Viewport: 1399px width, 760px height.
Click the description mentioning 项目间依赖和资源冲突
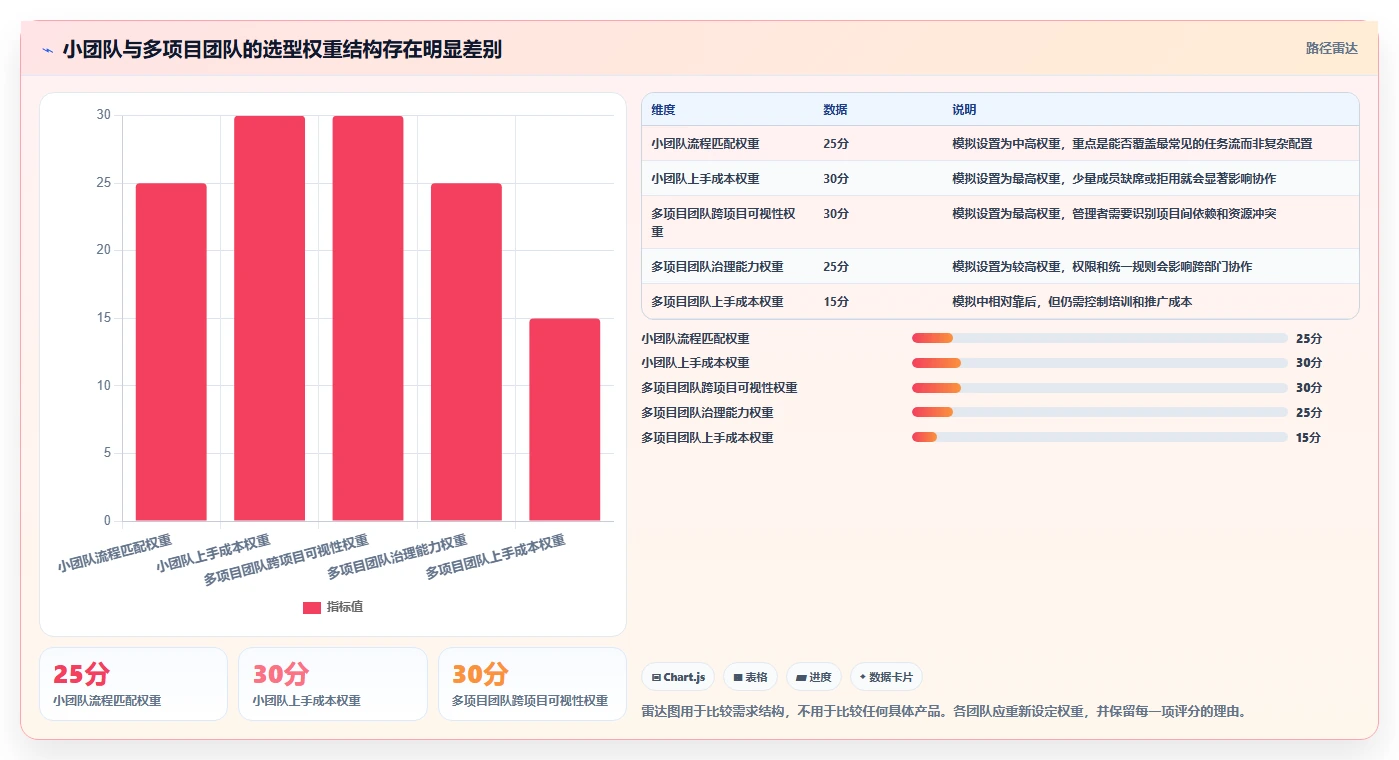[x=1114, y=214]
